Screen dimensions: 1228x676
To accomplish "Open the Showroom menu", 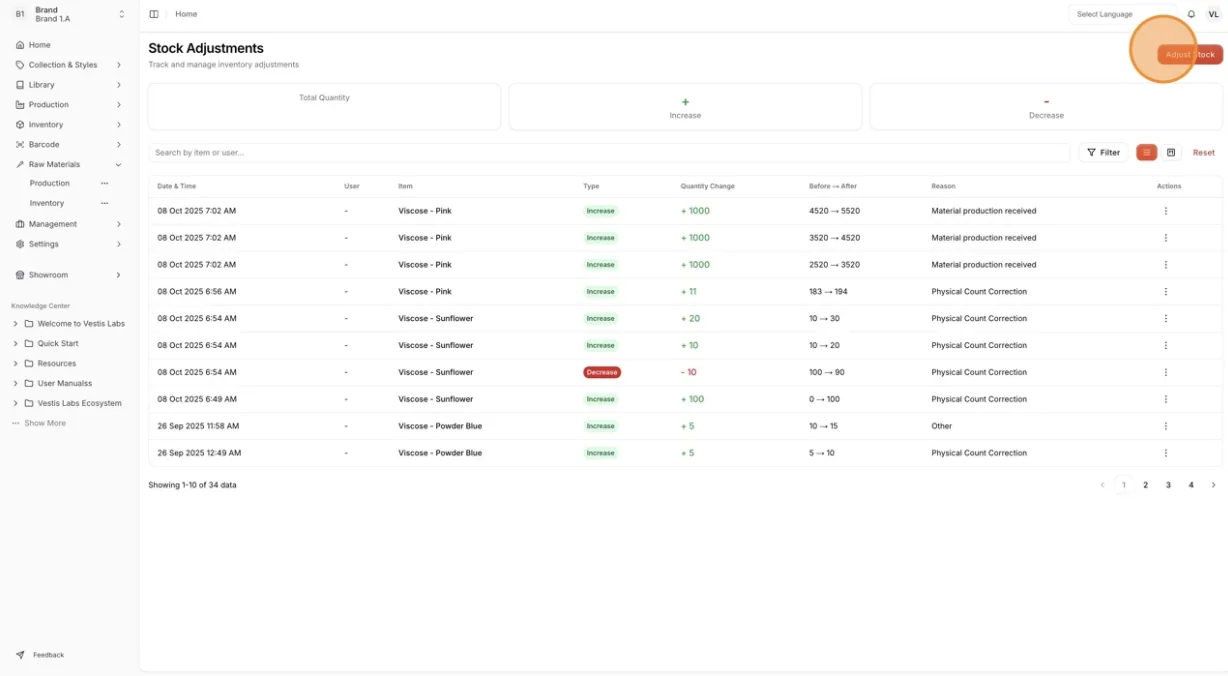I will coord(69,275).
